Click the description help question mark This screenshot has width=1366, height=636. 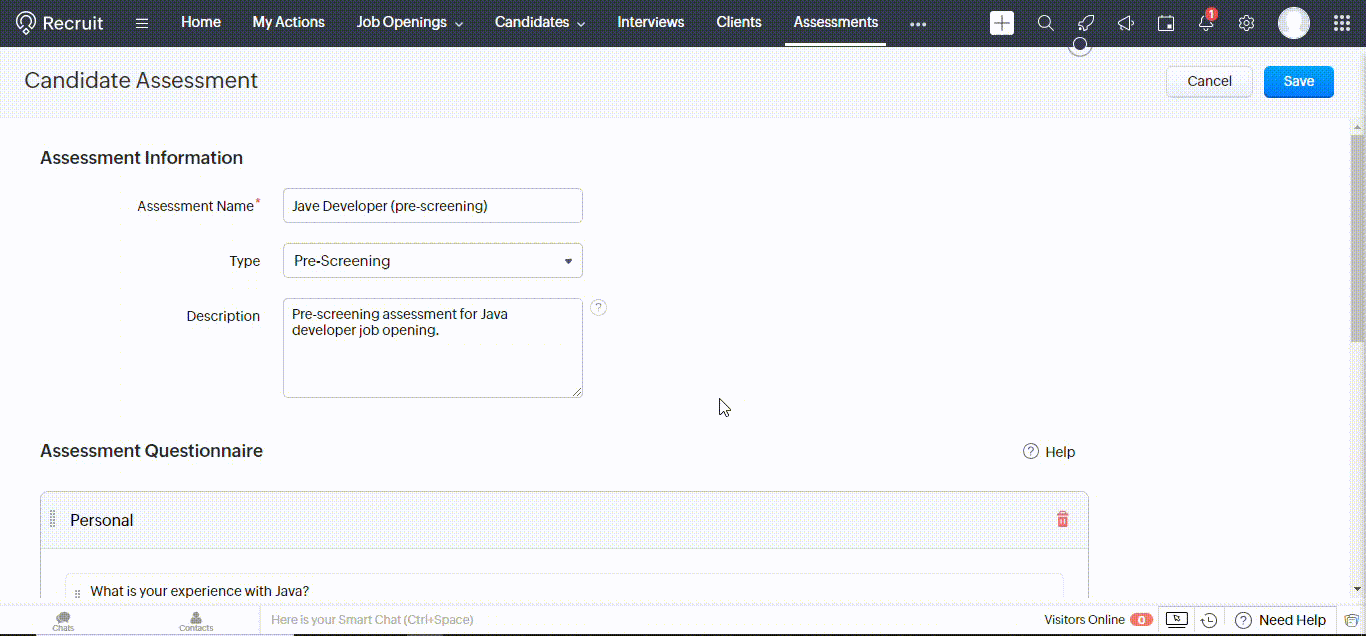[598, 307]
